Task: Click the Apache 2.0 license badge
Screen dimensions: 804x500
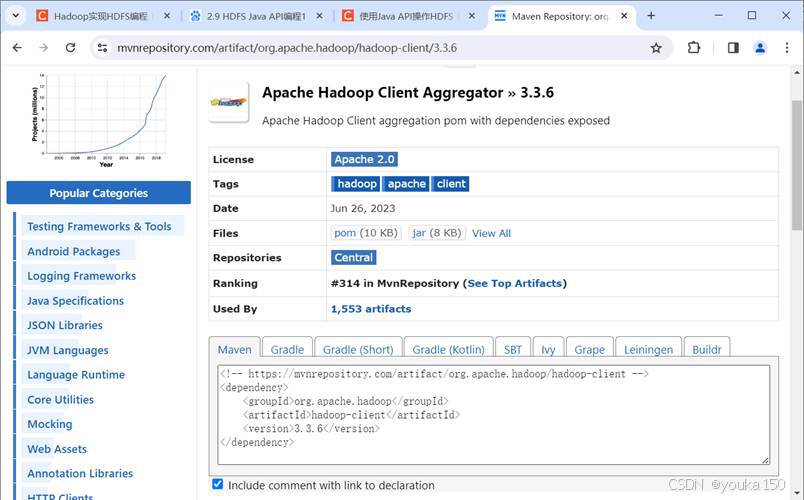Action: 364,159
